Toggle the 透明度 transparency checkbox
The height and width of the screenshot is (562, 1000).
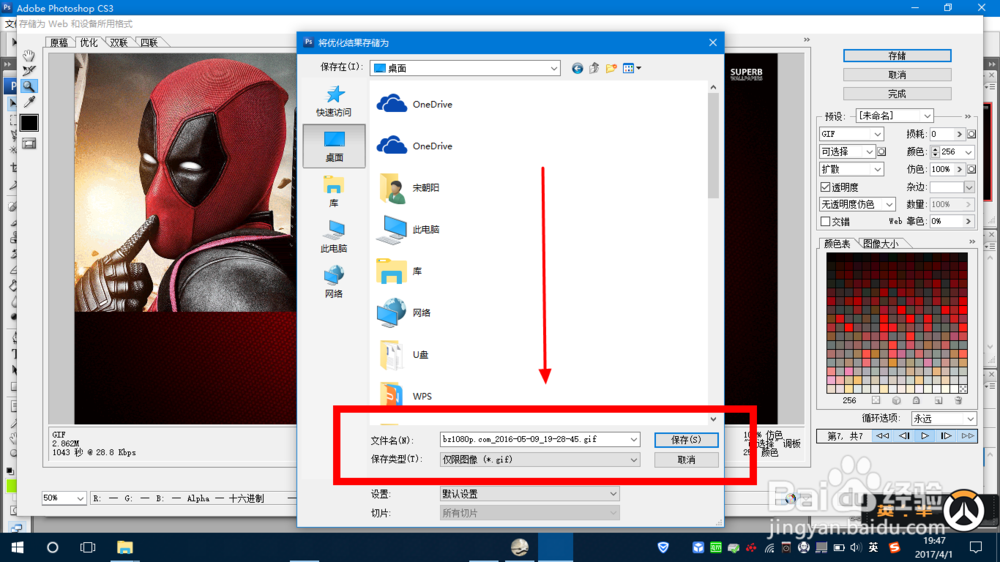pyautogui.click(x=825, y=187)
